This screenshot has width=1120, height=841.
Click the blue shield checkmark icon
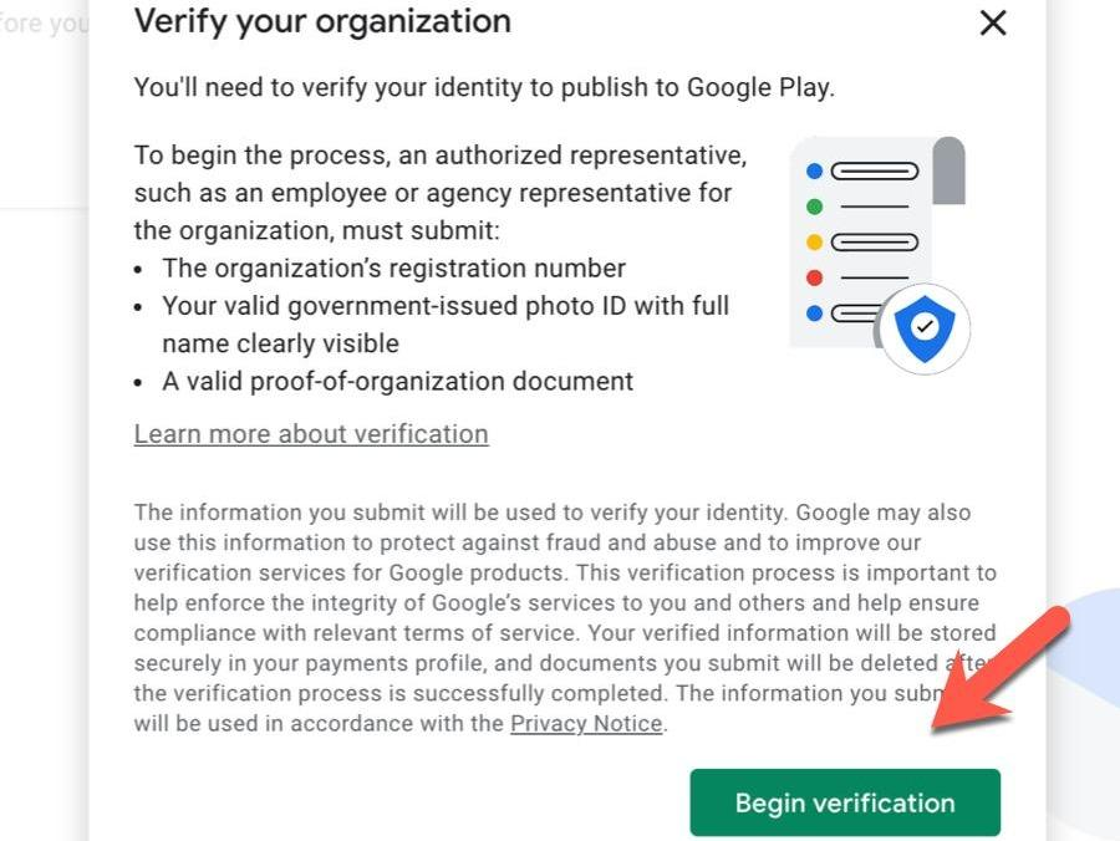925,329
